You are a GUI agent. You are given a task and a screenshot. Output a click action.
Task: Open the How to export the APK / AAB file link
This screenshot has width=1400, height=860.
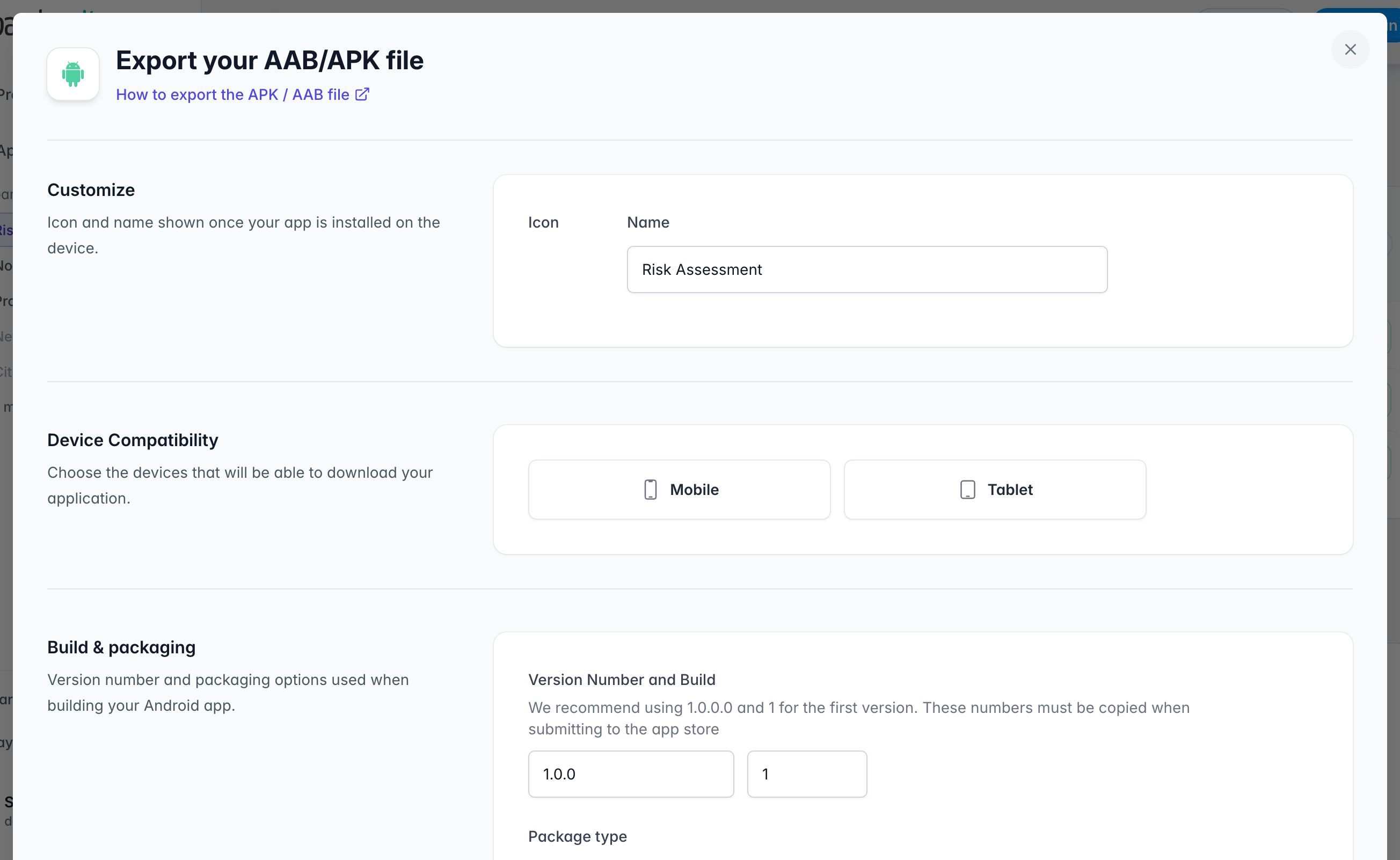(242, 94)
